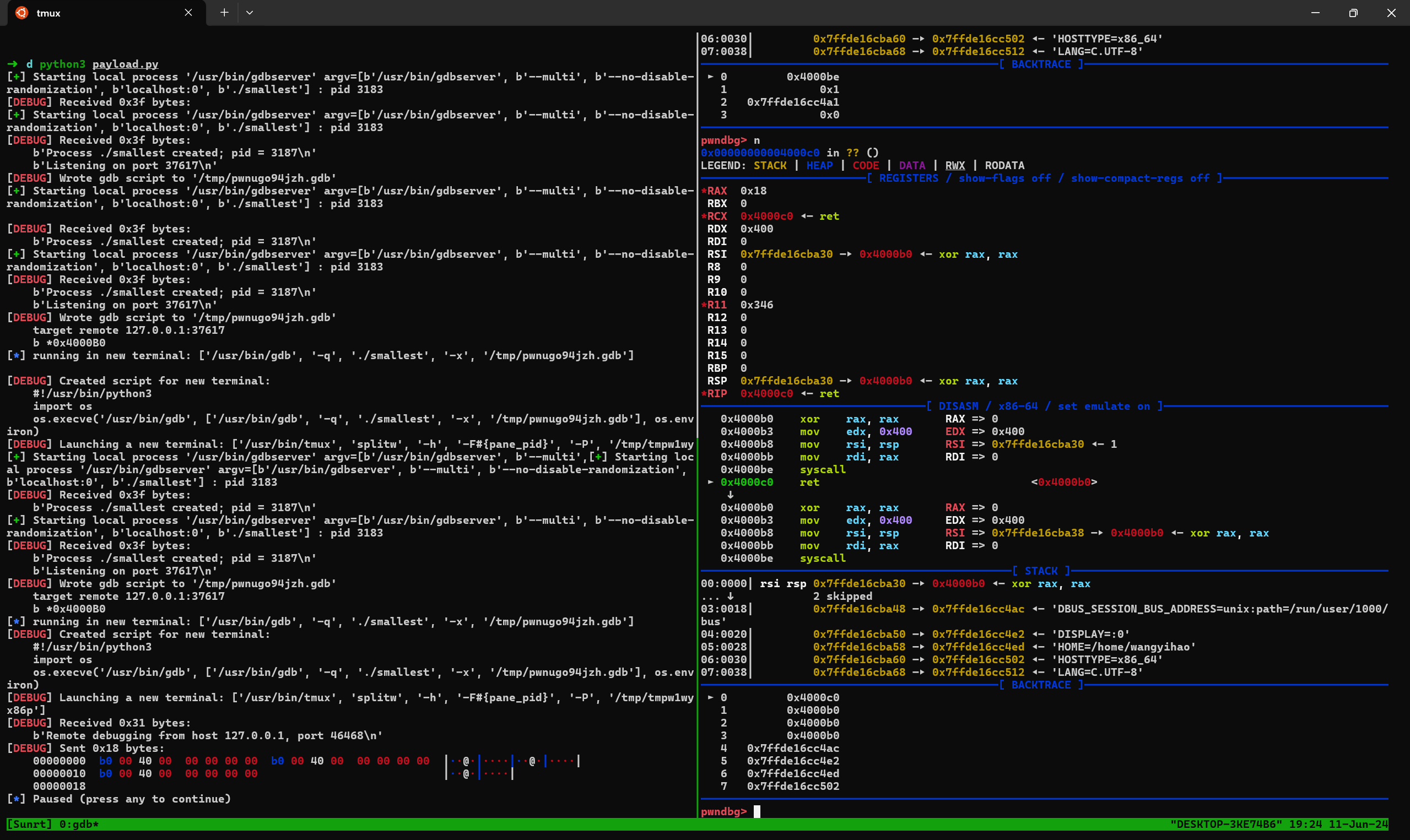Restore down the terminal window

pyautogui.click(x=1353, y=13)
